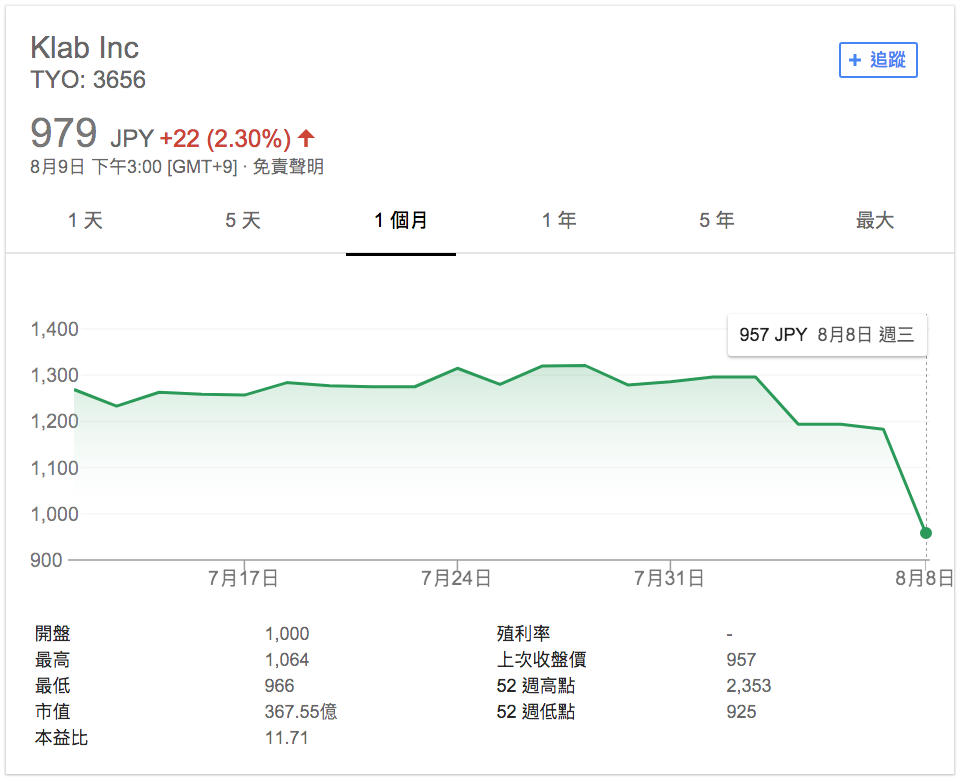This screenshot has width=962, height=781.
Task: Click the 市值 label
Action: click(x=53, y=712)
